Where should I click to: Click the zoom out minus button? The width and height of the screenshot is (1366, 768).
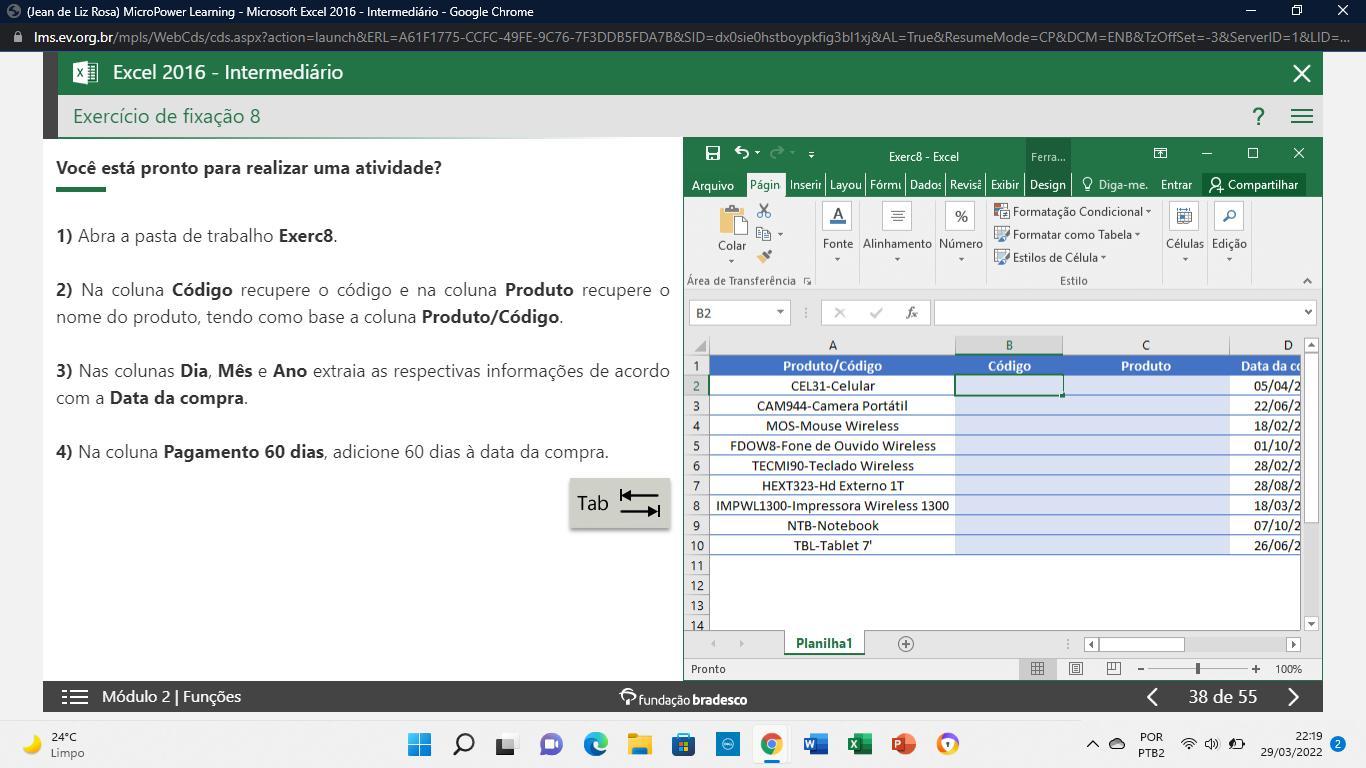1141,669
